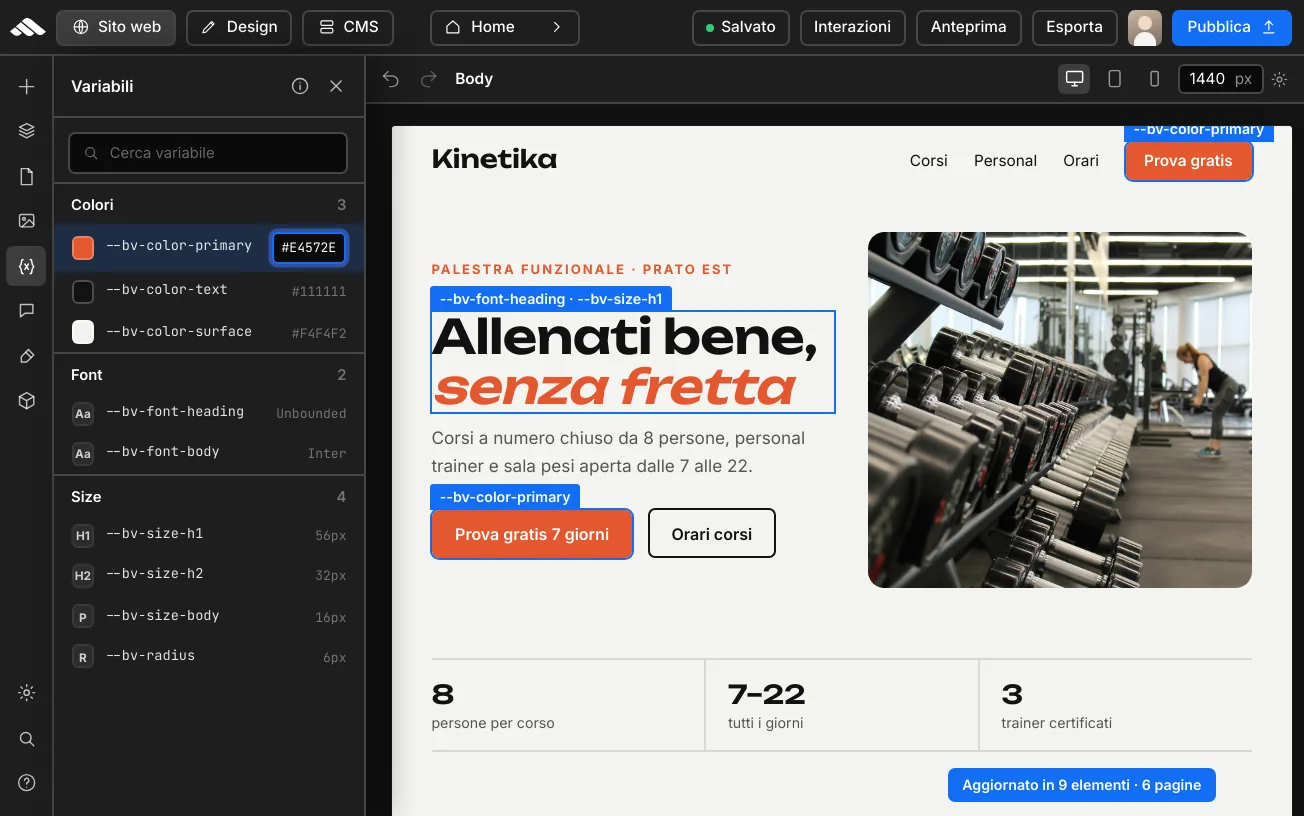Viewport: 1304px width, 816px height.
Task: Open the comments panel icon
Action: click(27, 311)
